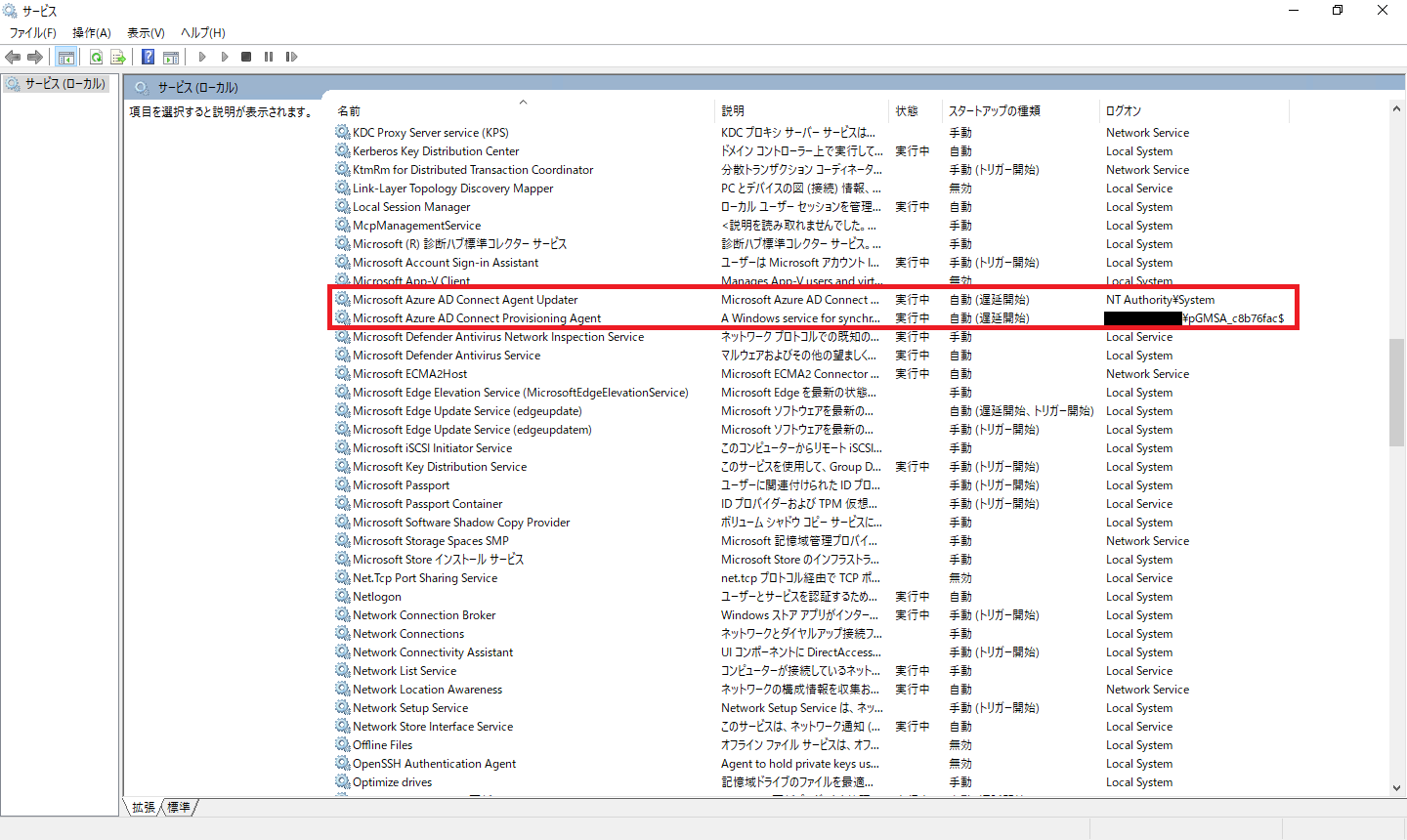Click the Forward arrow toolbar icon
Screen dimensions: 1407x840
(x=35, y=57)
